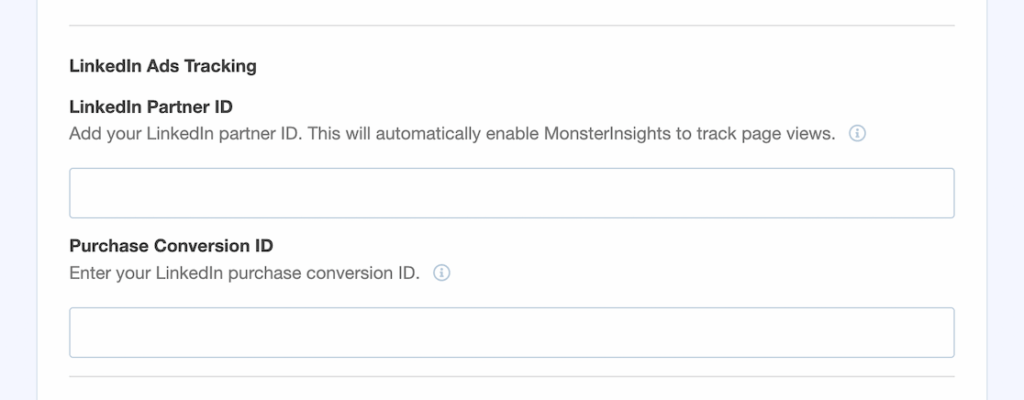Click the 'LinkedIn Ads Tracking' section heading
This screenshot has height=400, width=1024.
(163, 66)
